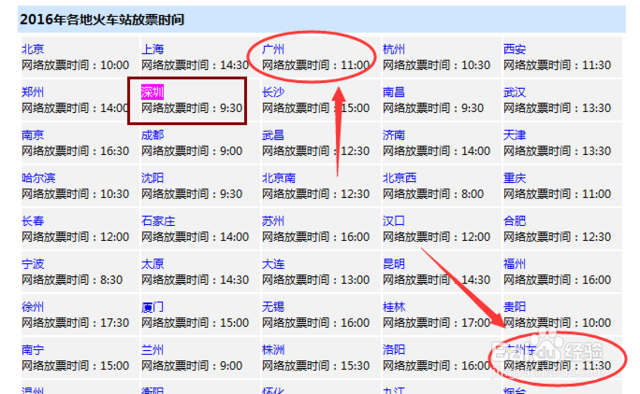Click the 北京西 station link
Screen dimensions: 640x394
click(x=400, y=178)
